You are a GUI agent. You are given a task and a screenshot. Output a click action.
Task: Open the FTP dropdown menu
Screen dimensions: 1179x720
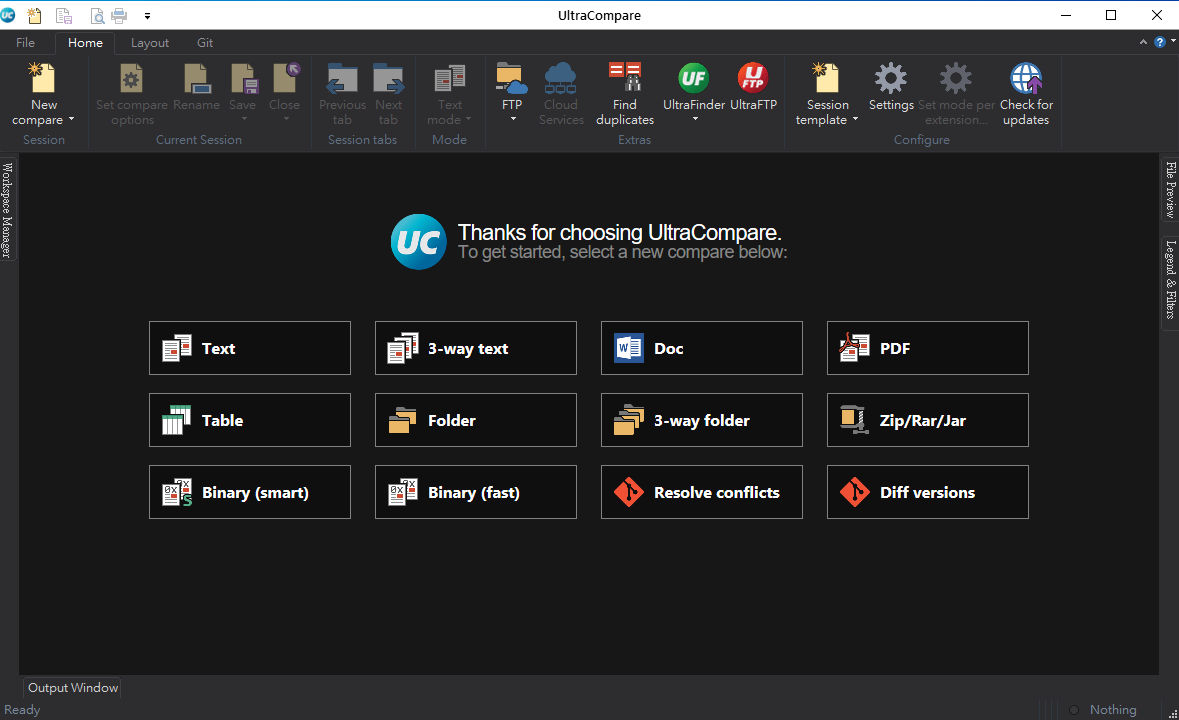[512, 119]
